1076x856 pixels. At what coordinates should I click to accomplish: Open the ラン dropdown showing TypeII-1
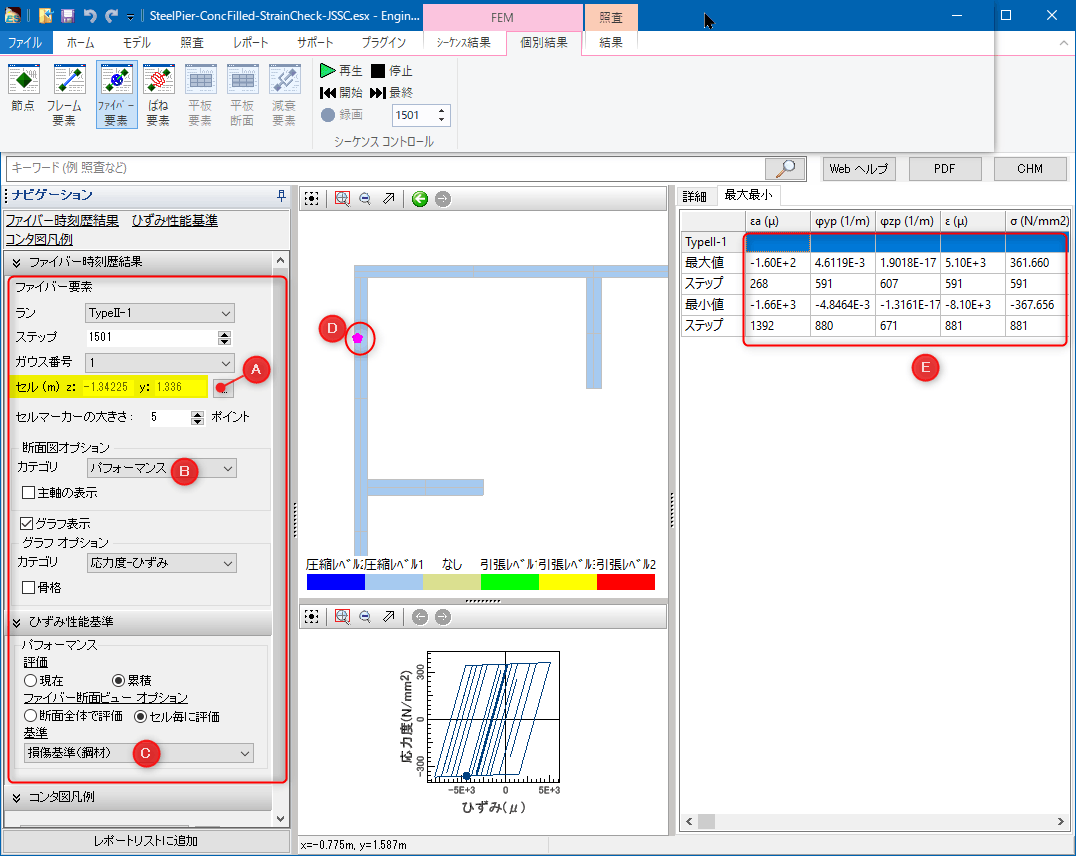click(x=159, y=313)
